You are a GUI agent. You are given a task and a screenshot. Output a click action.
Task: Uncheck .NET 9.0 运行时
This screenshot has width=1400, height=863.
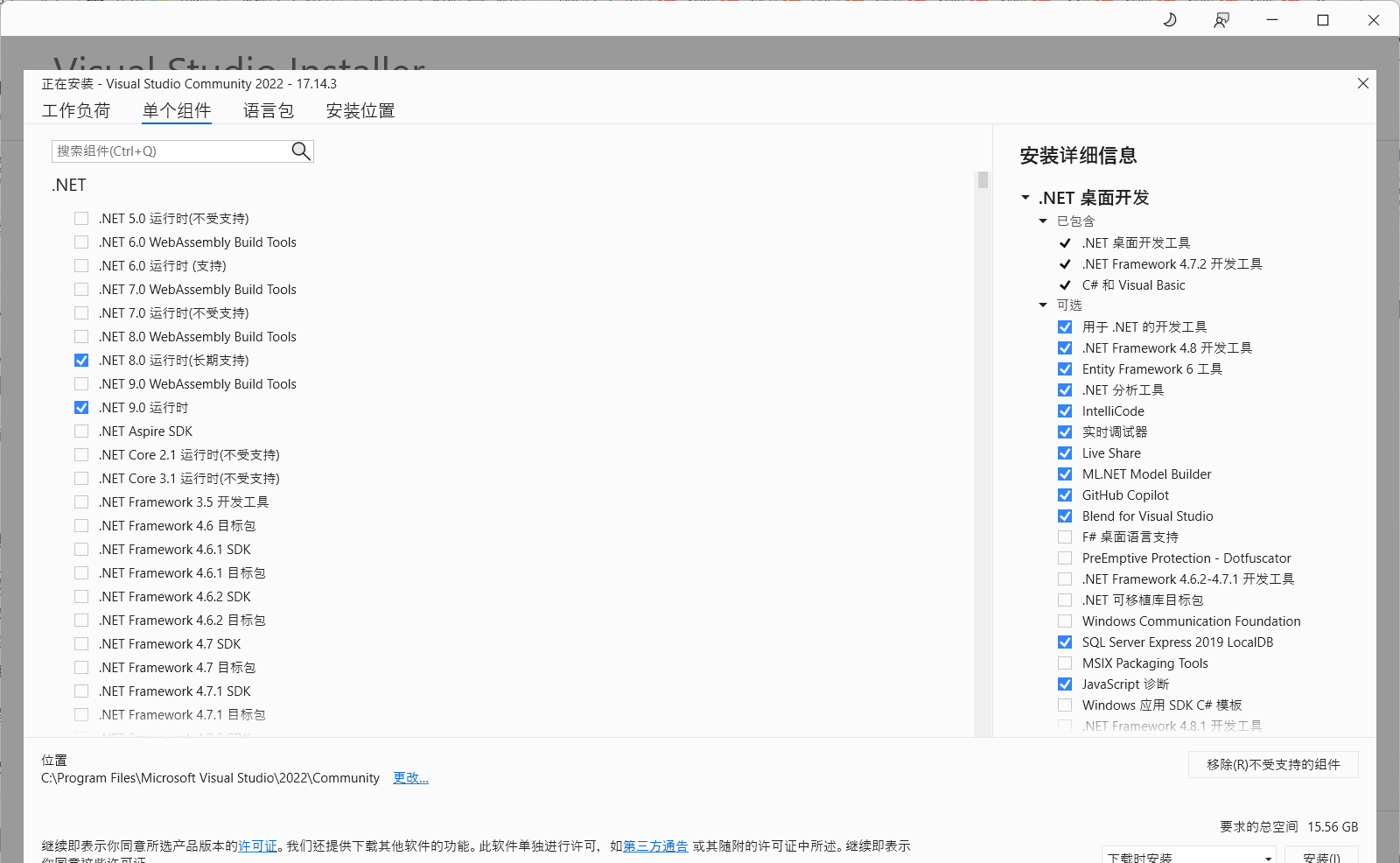81,408
